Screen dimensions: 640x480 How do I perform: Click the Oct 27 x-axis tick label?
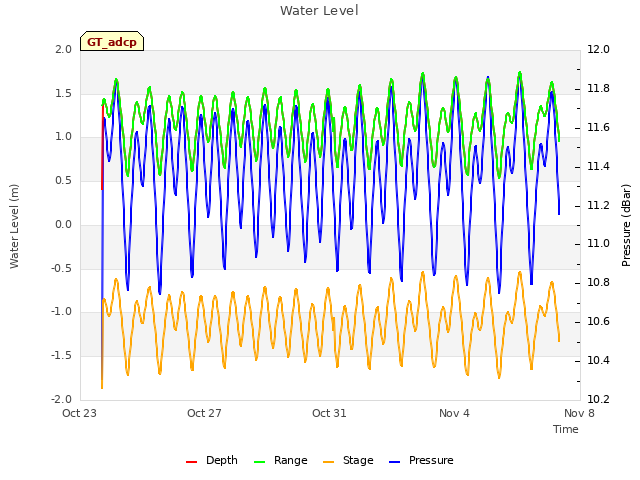point(204,413)
